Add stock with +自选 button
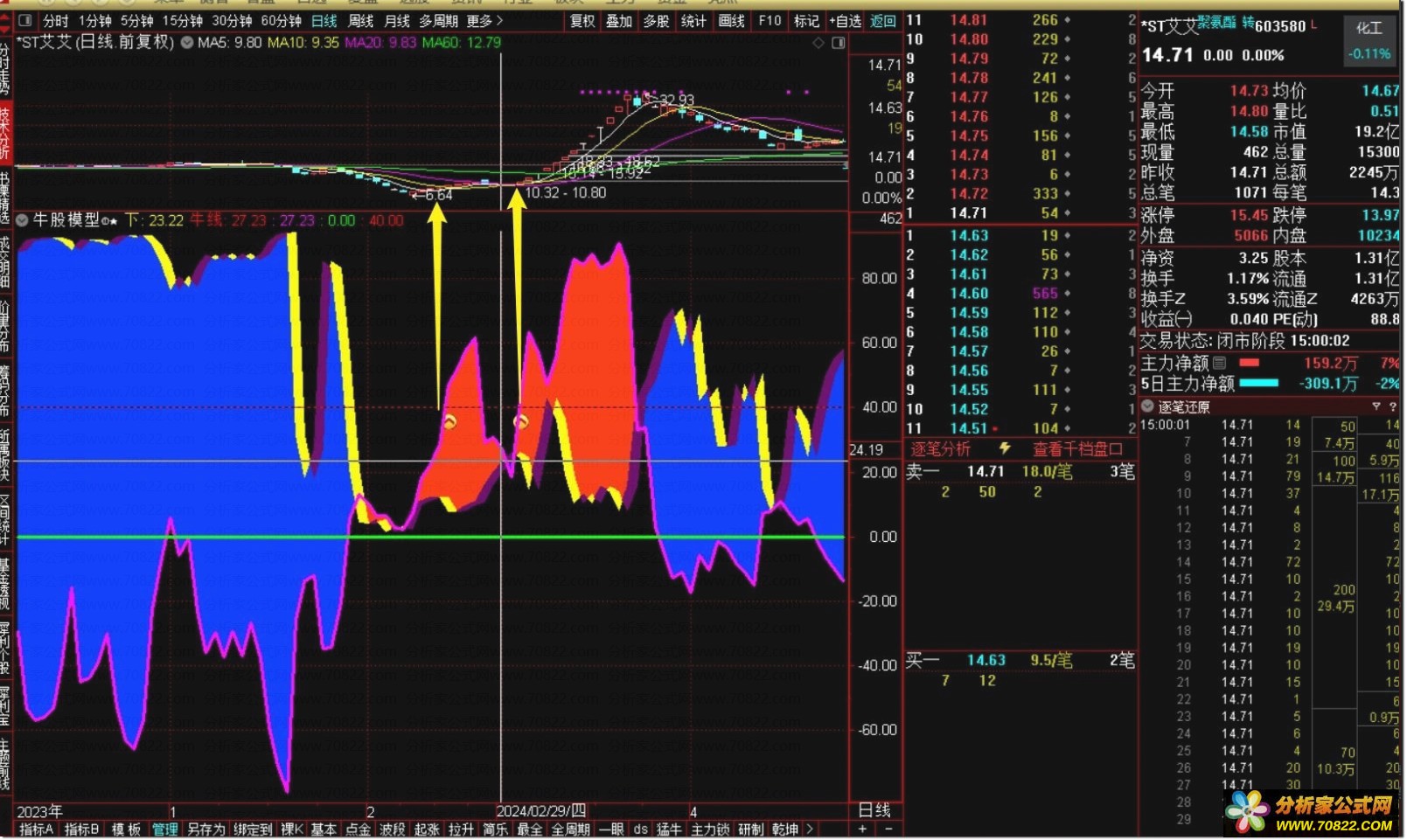Image resolution: width=1407 pixels, height=840 pixels. click(x=845, y=21)
